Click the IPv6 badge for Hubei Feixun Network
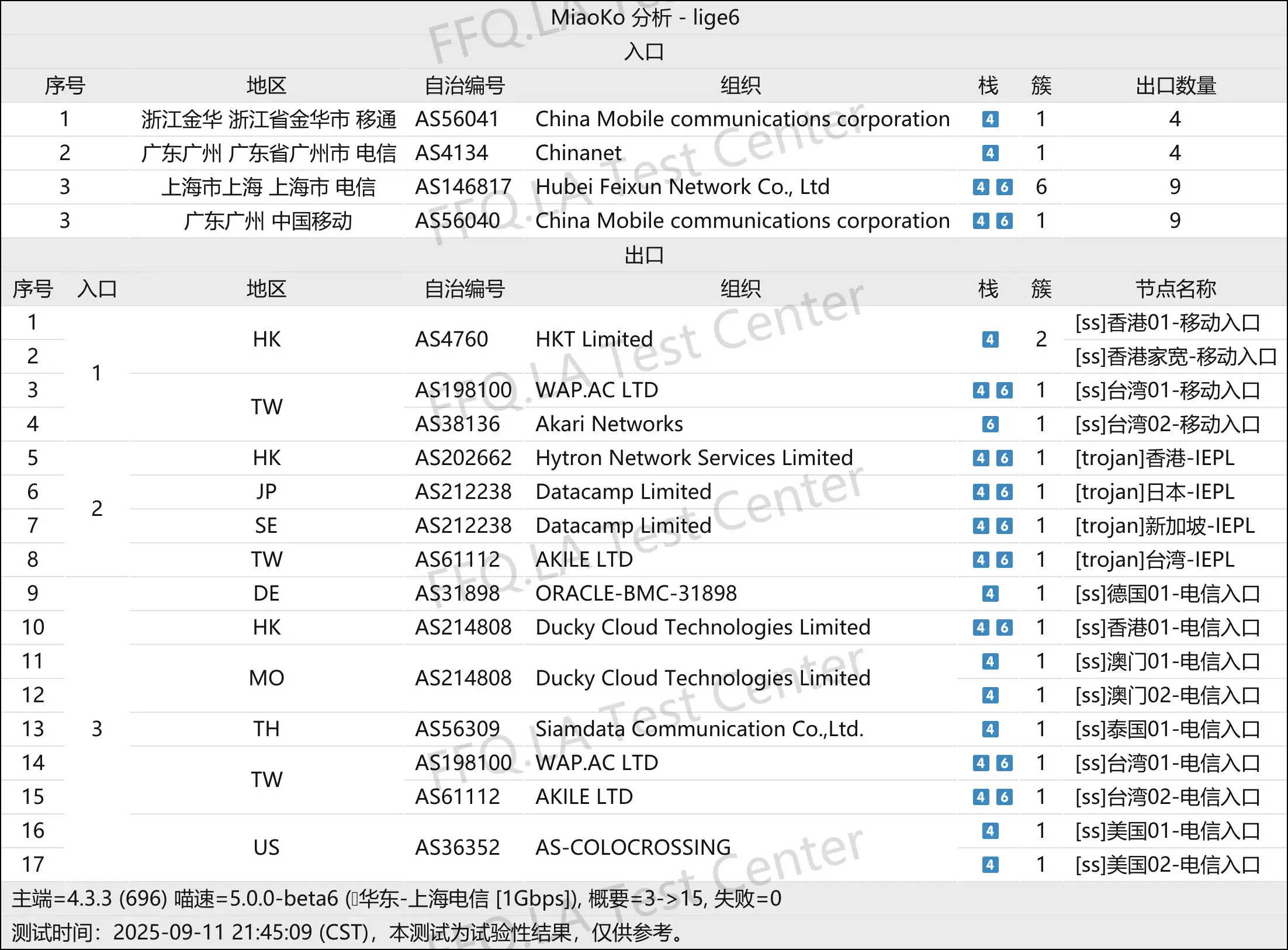This screenshot has width=1288, height=950. [1004, 187]
